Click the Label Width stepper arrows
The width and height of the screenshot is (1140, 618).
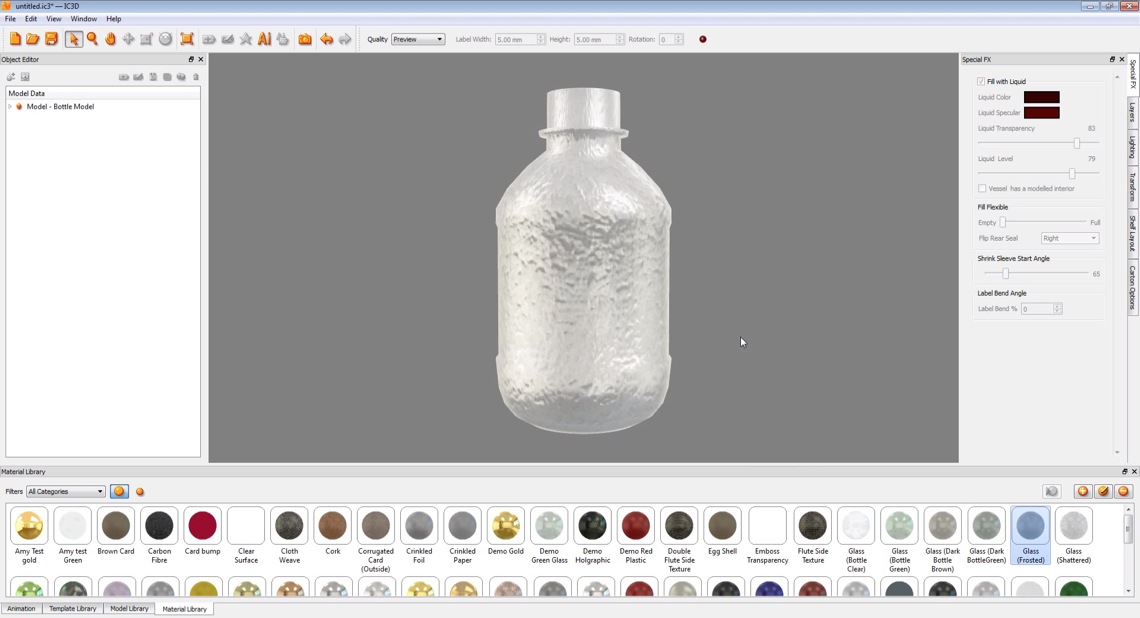click(x=541, y=39)
